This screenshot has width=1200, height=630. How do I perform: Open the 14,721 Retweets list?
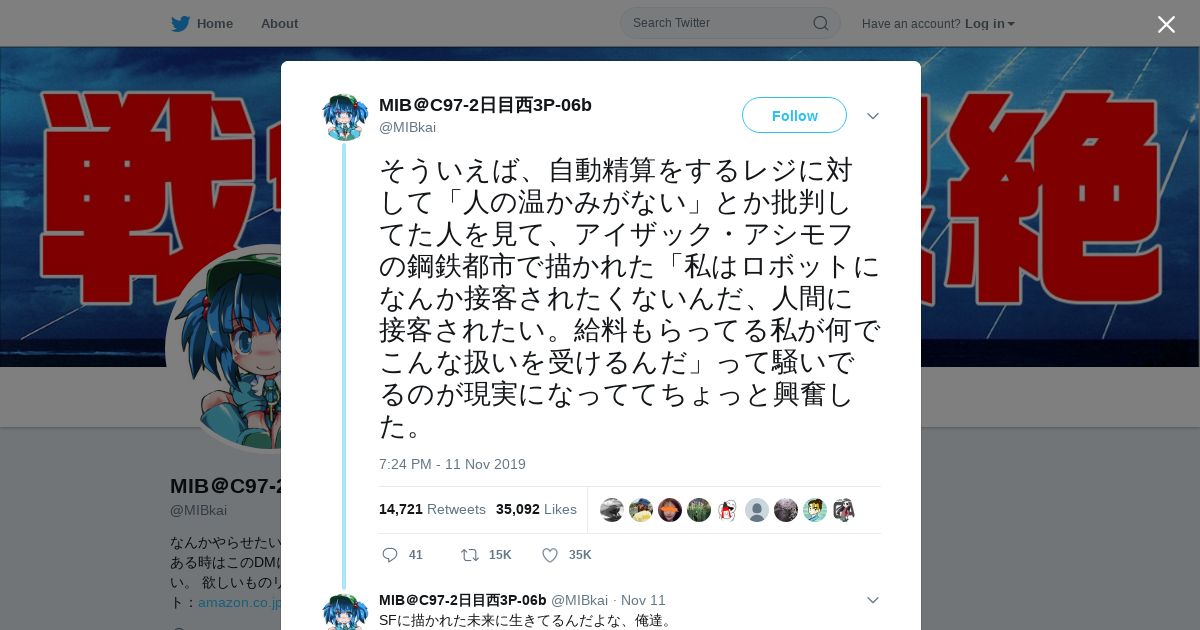tap(432, 509)
